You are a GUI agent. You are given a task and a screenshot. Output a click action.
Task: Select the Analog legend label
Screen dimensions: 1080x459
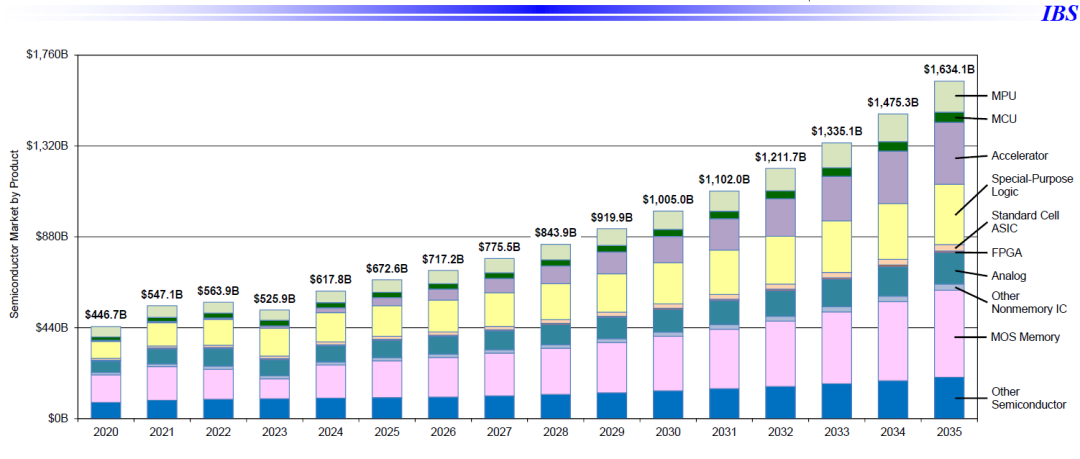click(x=1009, y=276)
